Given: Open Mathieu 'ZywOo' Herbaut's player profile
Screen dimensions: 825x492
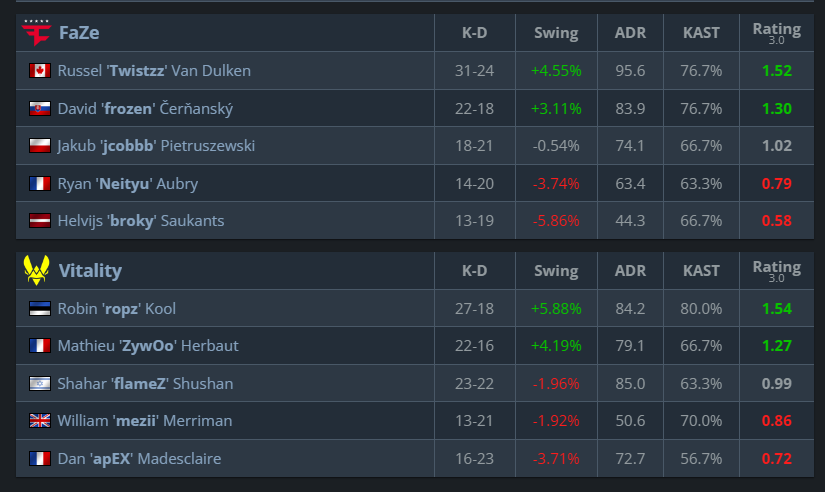Looking at the screenshot, I should click(x=148, y=346).
